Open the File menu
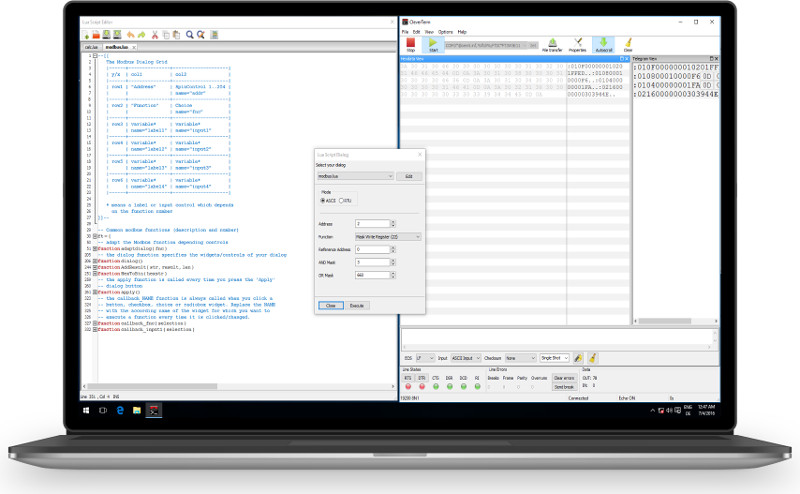800x494 pixels. tap(405, 32)
